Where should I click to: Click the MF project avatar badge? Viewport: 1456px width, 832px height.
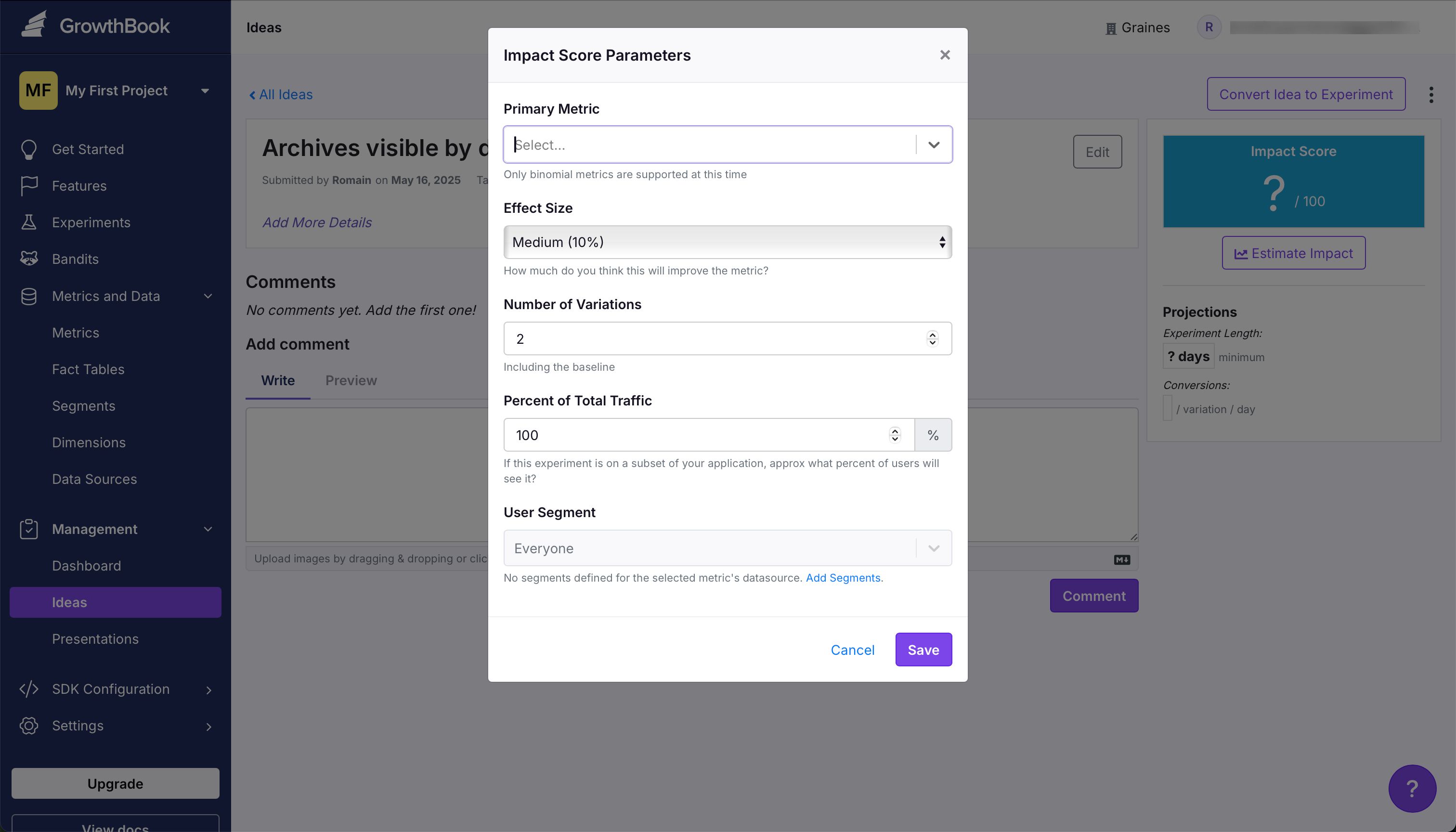39,91
